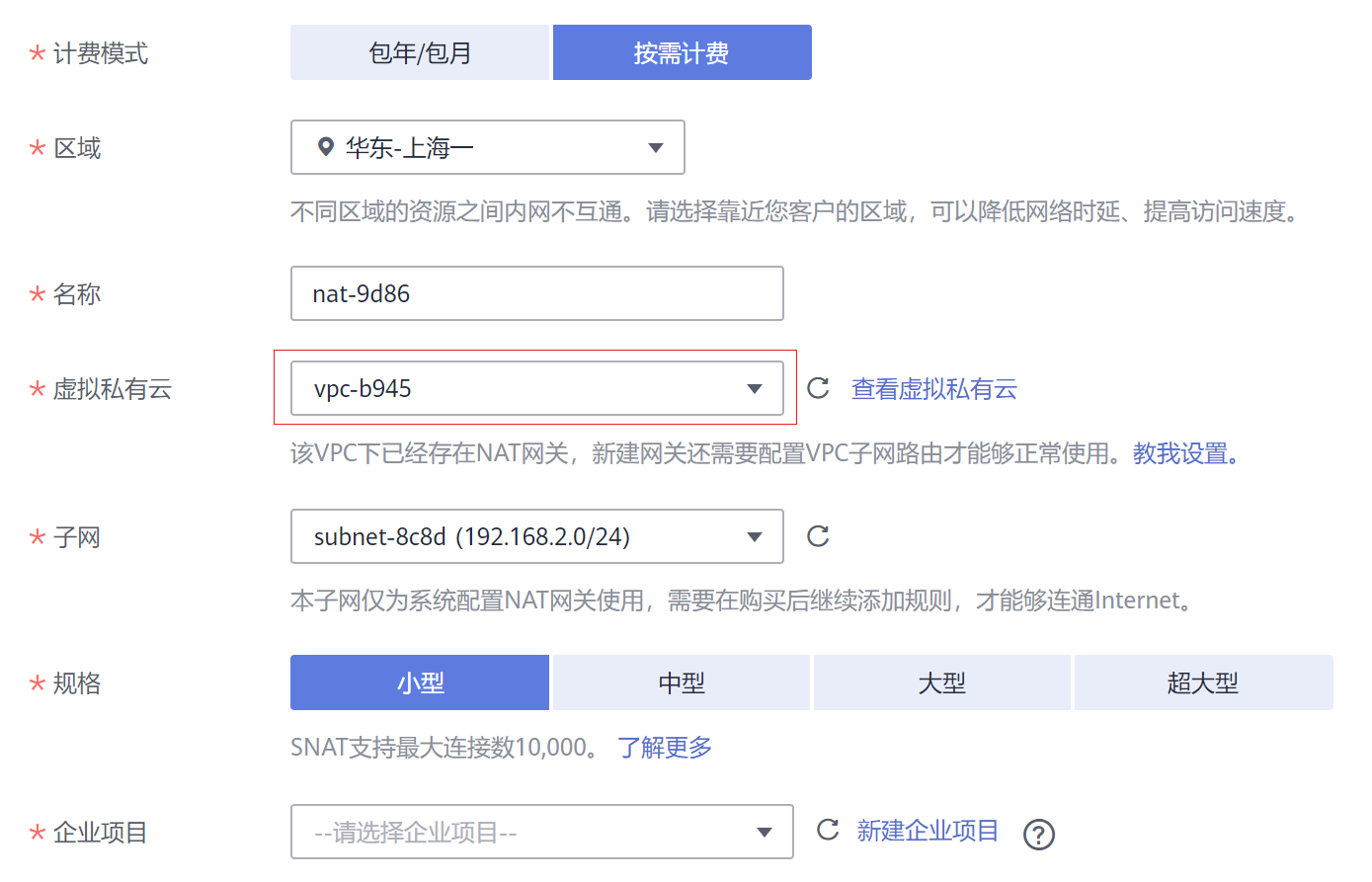Click the 查看虚拟私有云 link
Image resolution: width=1372 pixels, height=882 pixels.
(x=933, y=389)
